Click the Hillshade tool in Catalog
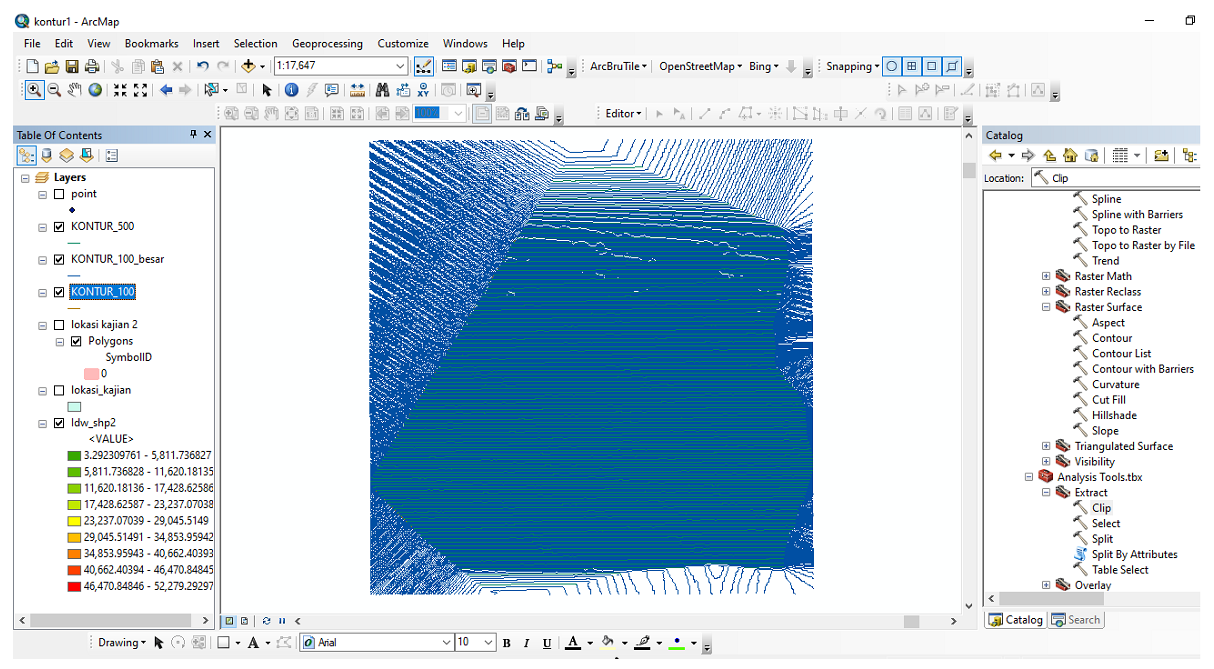 click(x=1115, y=415)
